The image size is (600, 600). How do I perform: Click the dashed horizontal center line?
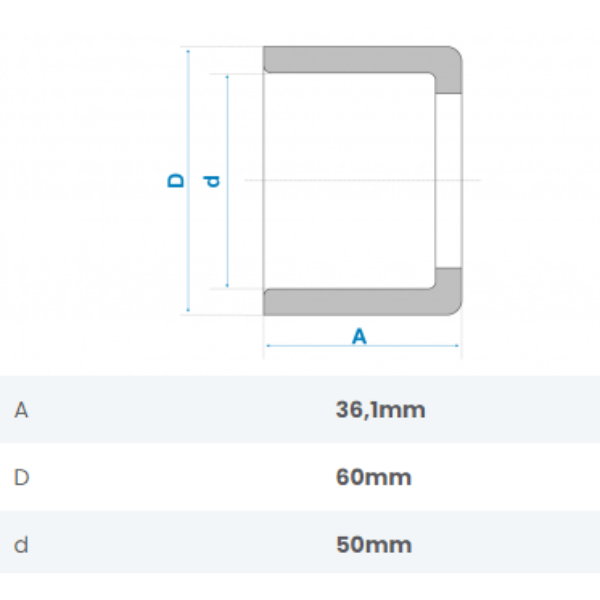coord(300,180)
